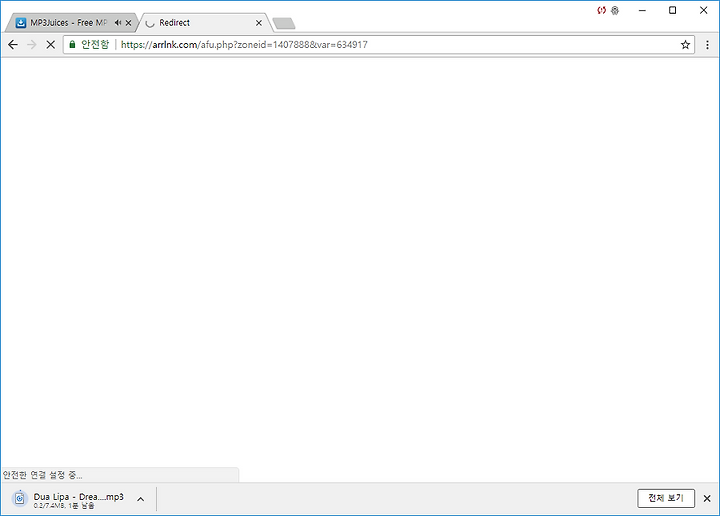Open a new tab
This screenshot has width=720, height=516.
coord(284,23)
